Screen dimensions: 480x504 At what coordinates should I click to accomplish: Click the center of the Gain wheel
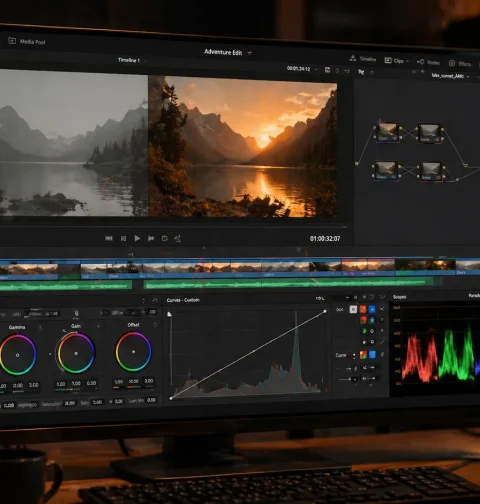pos(76,353)
